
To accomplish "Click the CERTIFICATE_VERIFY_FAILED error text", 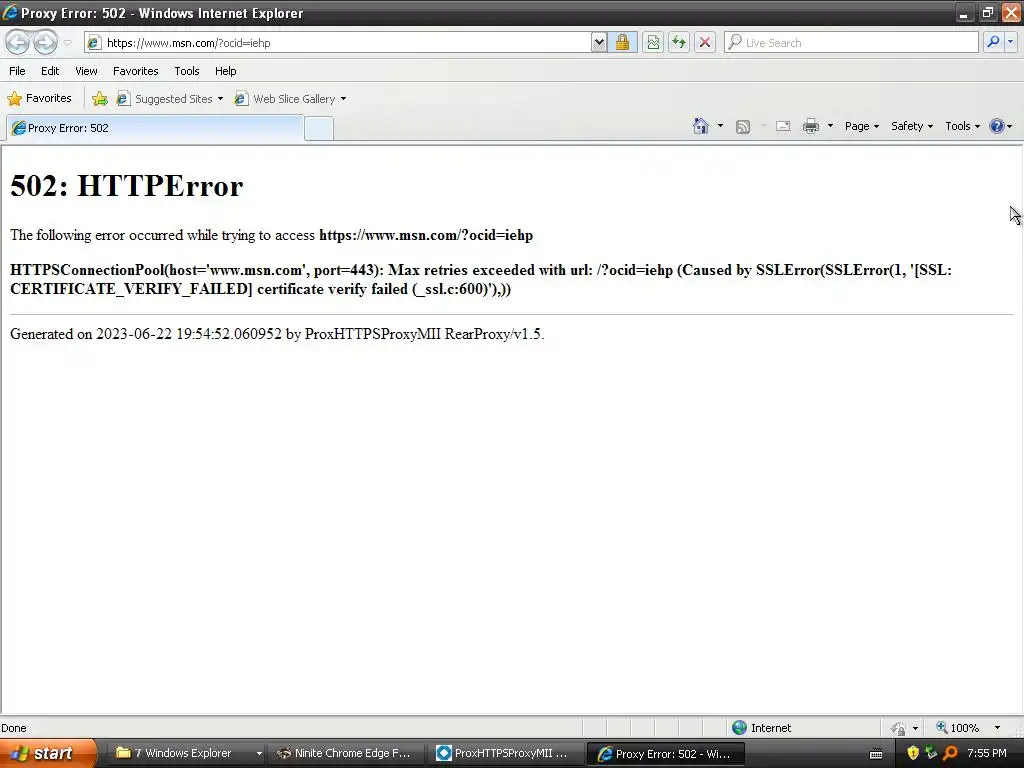I will click(131, 289).
